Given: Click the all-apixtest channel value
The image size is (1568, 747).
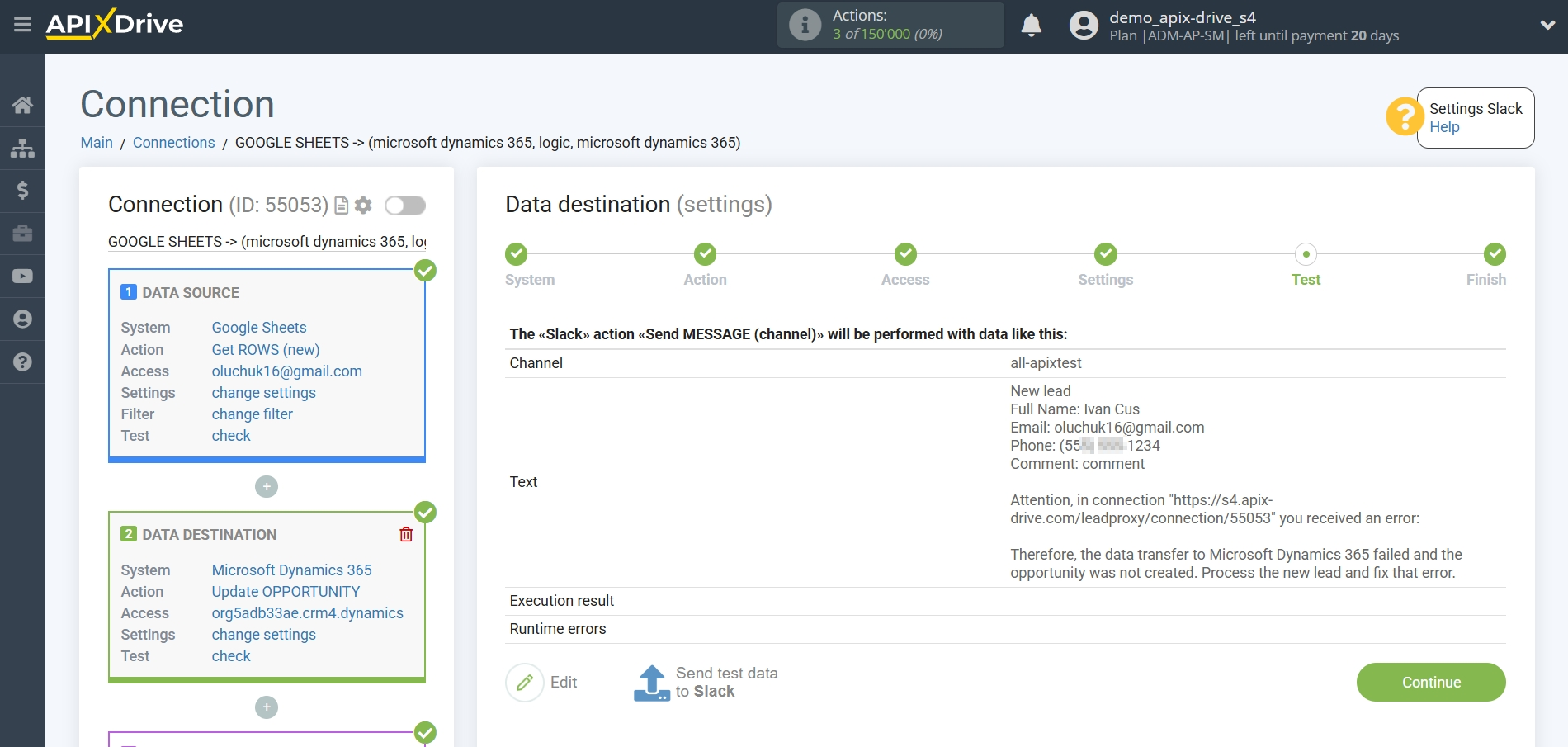Looking at the screenshot, I should pyautogui.click(x=1046, y=363).
